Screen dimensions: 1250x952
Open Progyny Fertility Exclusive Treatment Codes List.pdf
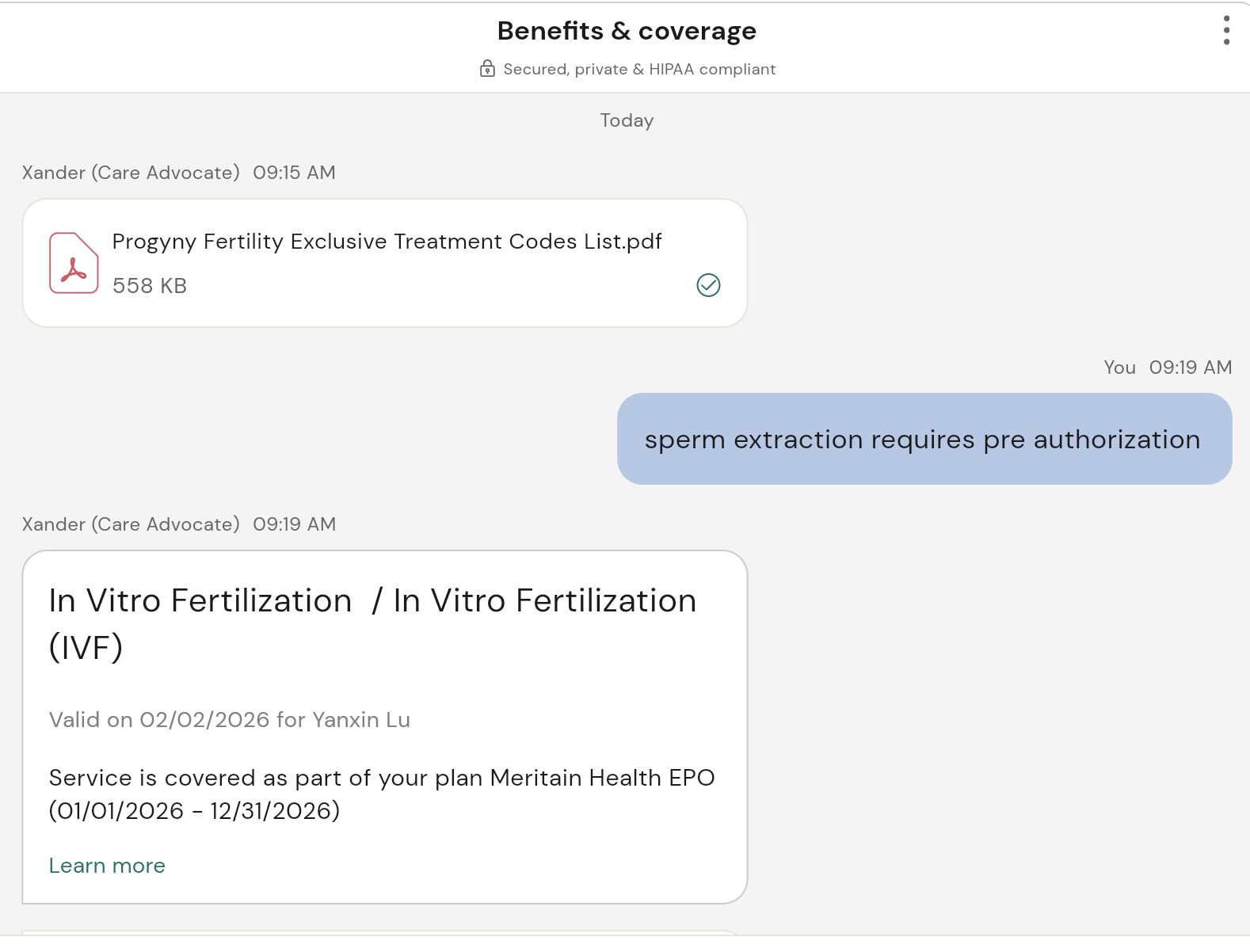[x=387, y=242]
